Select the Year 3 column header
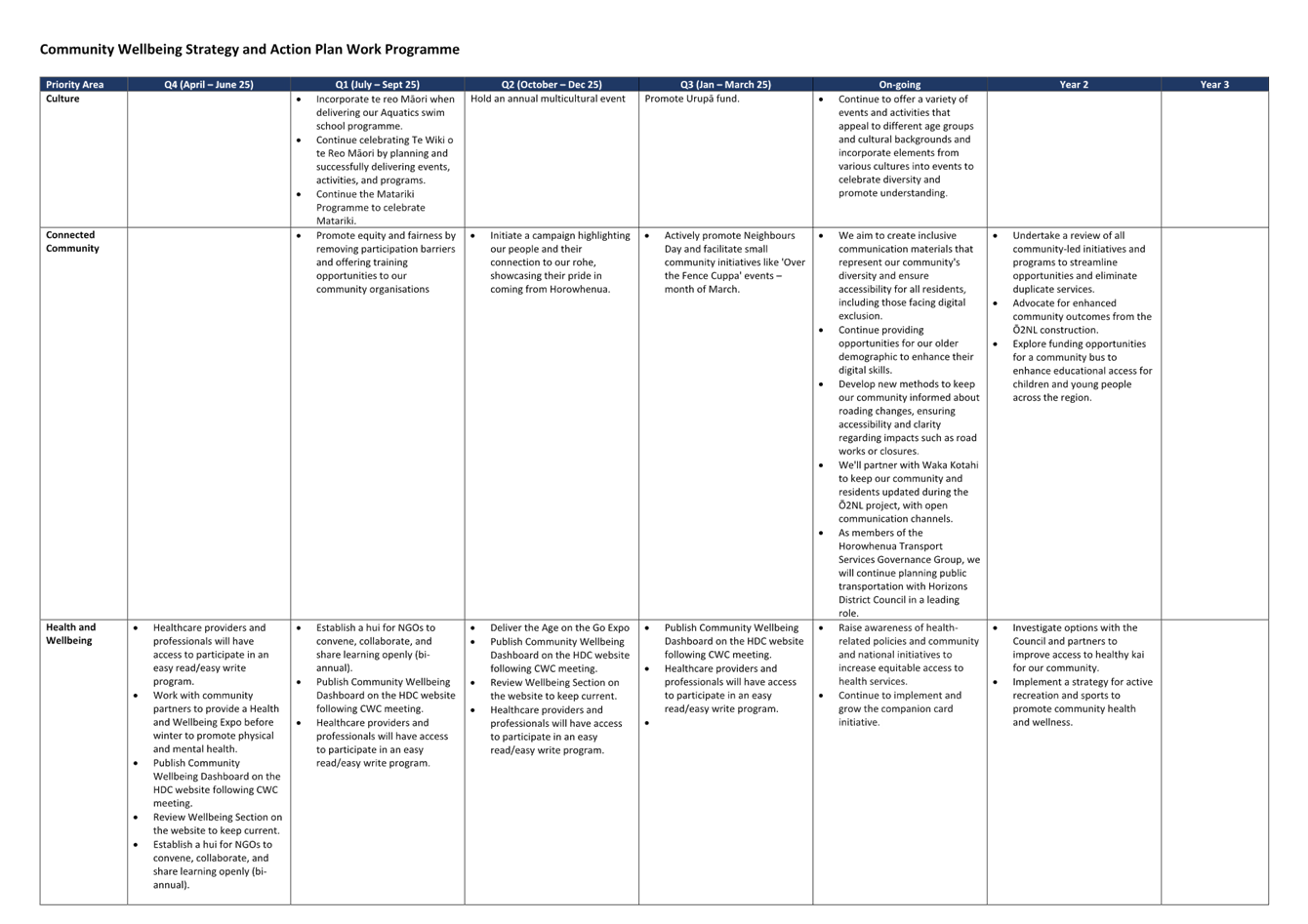Screen dimensions: 1308x924 point(1214,85)
